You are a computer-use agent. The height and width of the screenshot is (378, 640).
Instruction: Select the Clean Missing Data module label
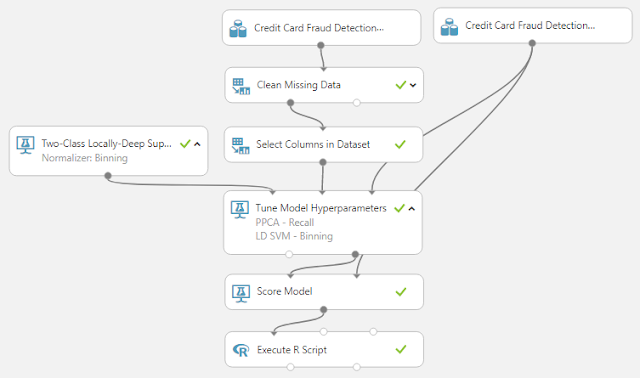[x=298, y=85]
